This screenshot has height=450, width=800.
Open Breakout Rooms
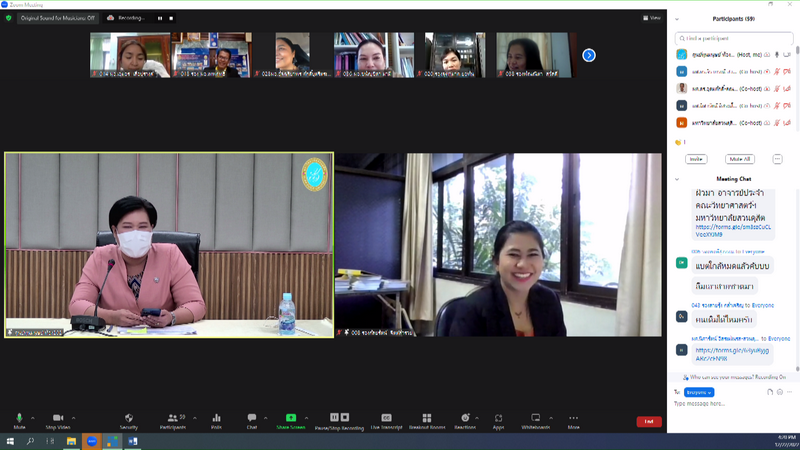click(426, 418)
